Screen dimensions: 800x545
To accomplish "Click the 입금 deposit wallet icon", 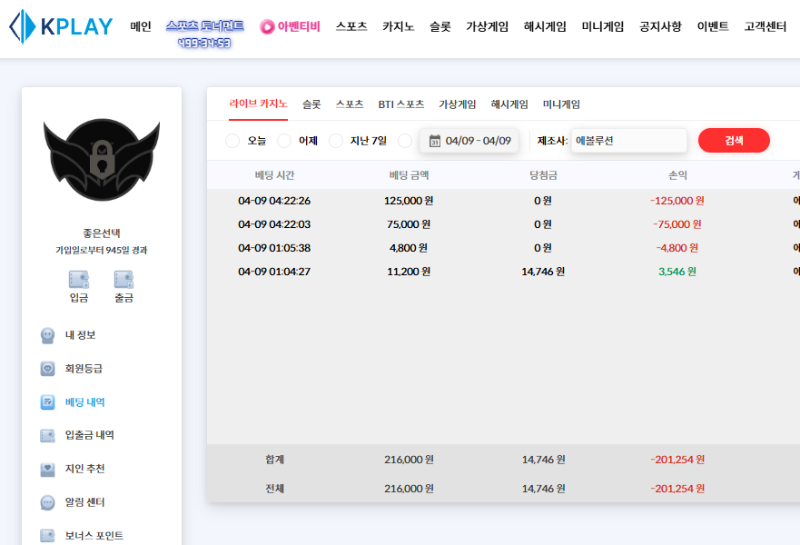I will click(78, 280).
